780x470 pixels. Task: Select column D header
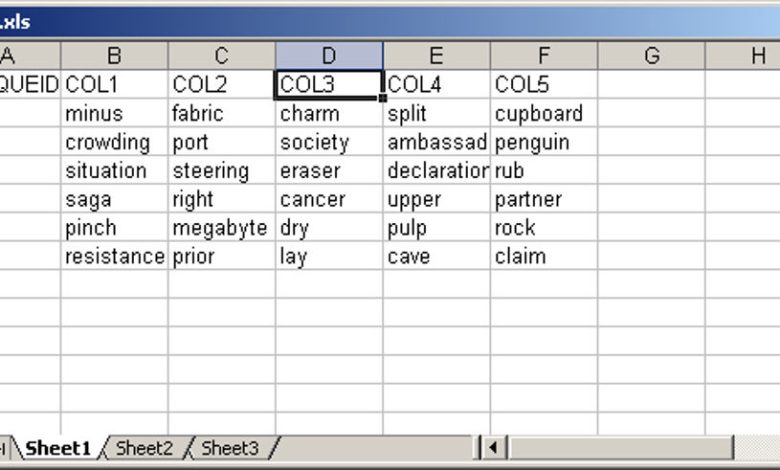tap(329, 56)
